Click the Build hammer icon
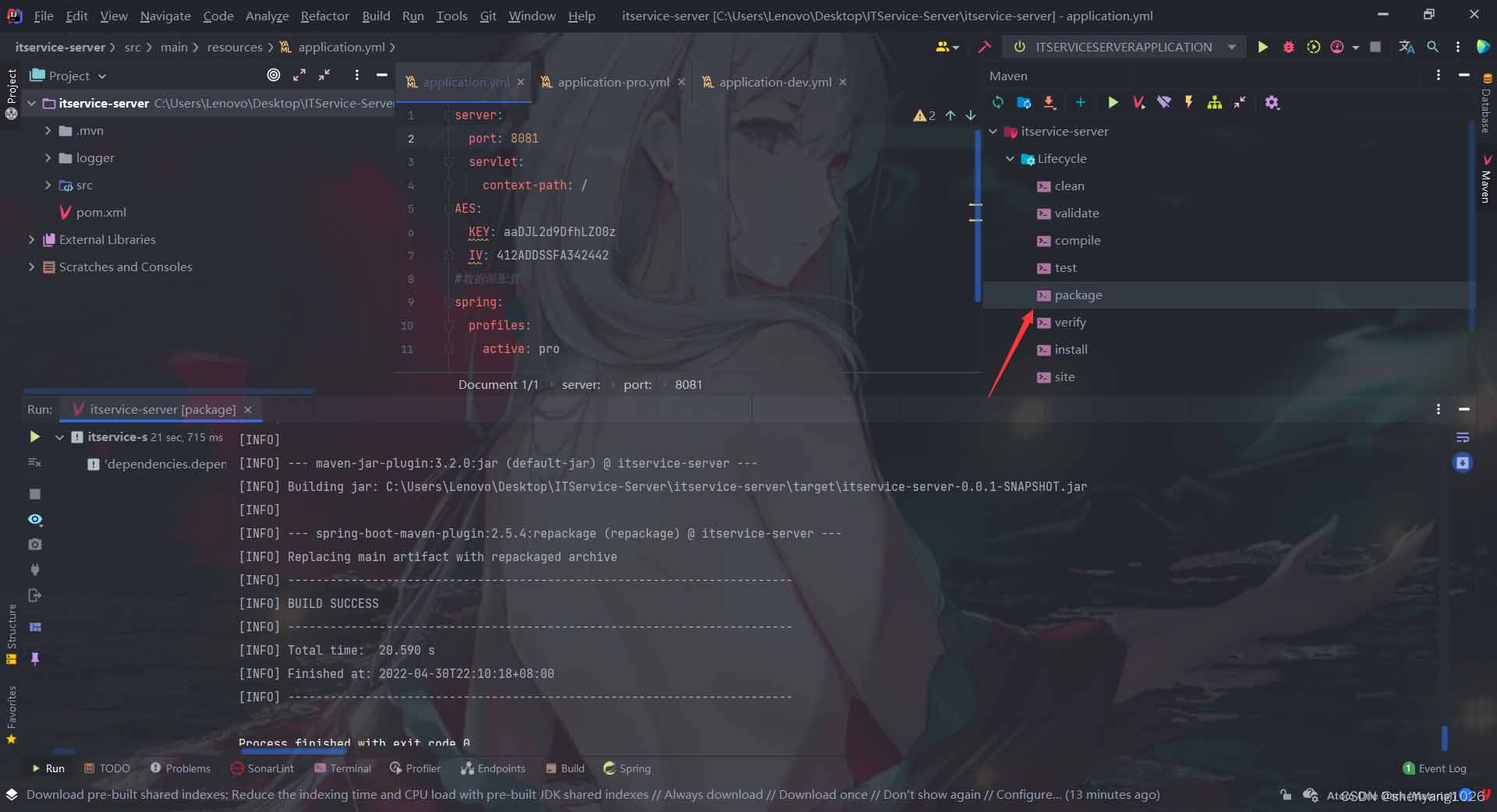This screenshot has width=1497, height=812. click(x=984, y=47)
